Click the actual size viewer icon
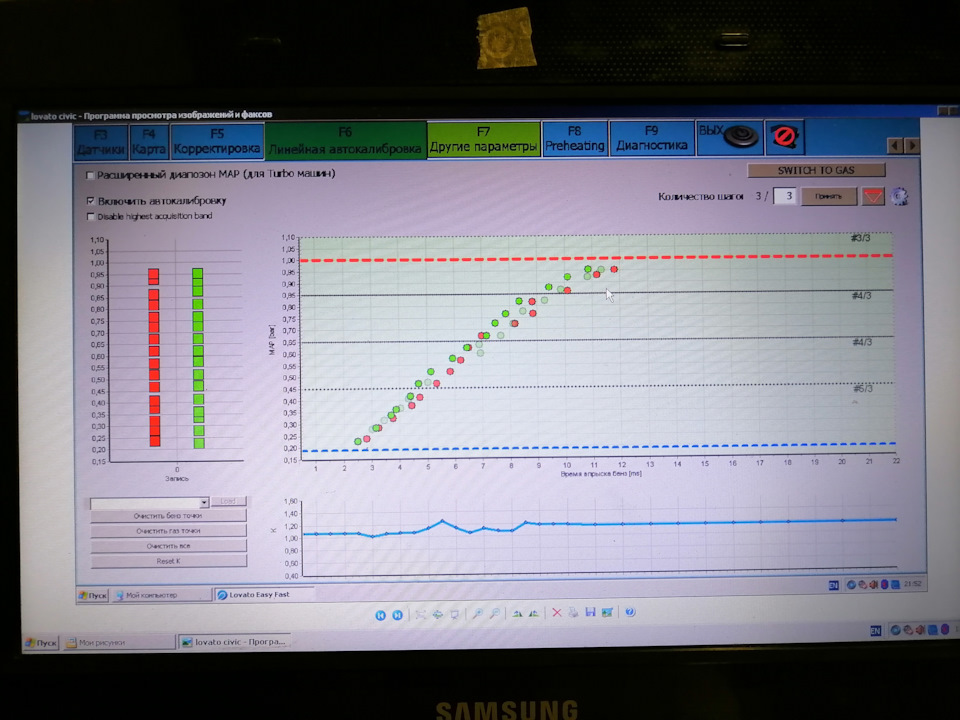The width and height of the screenshot is (960, 720). tap(438, 614)
